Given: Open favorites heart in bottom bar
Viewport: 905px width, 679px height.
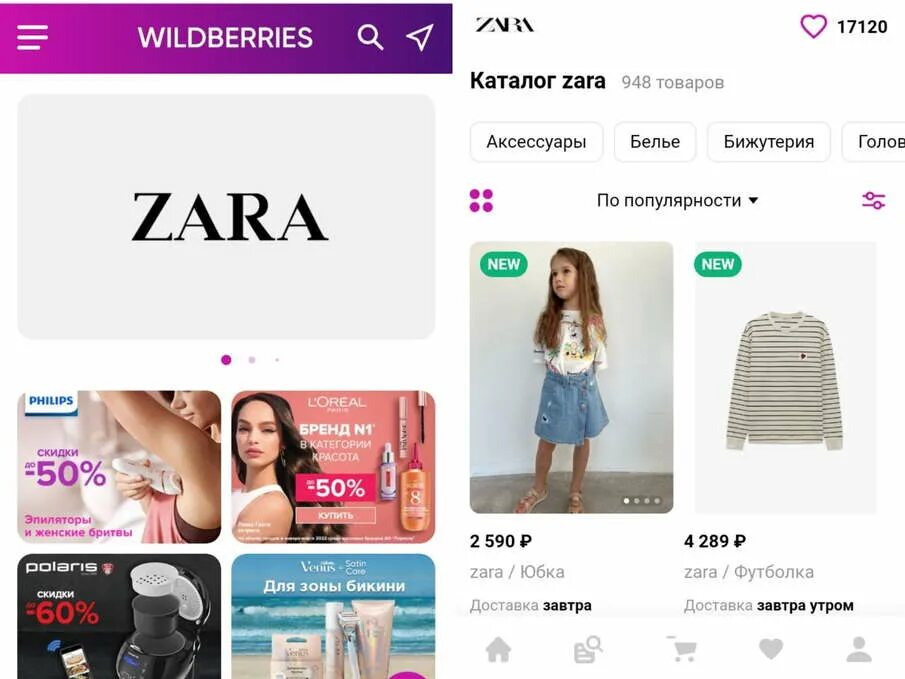Looking at the screenshot, I should 771,649.
